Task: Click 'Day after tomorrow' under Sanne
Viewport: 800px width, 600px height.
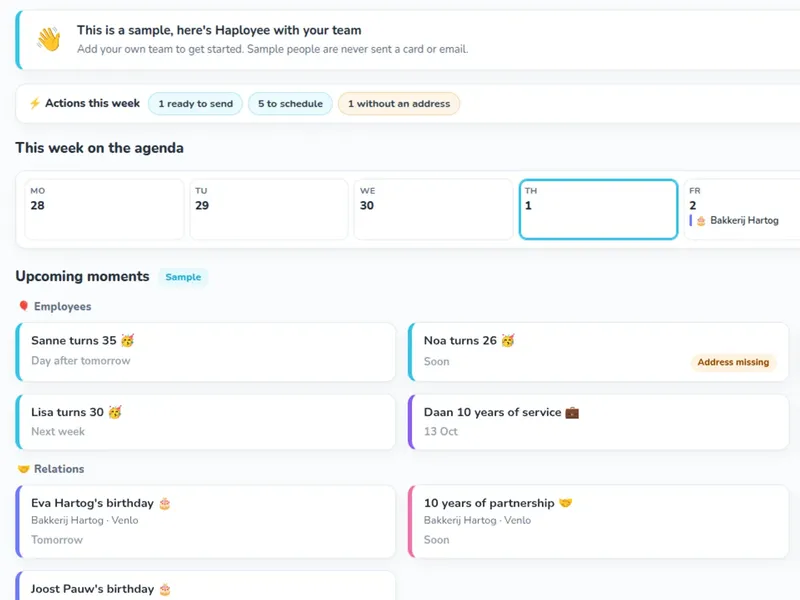Action: [x=81, y=361]
